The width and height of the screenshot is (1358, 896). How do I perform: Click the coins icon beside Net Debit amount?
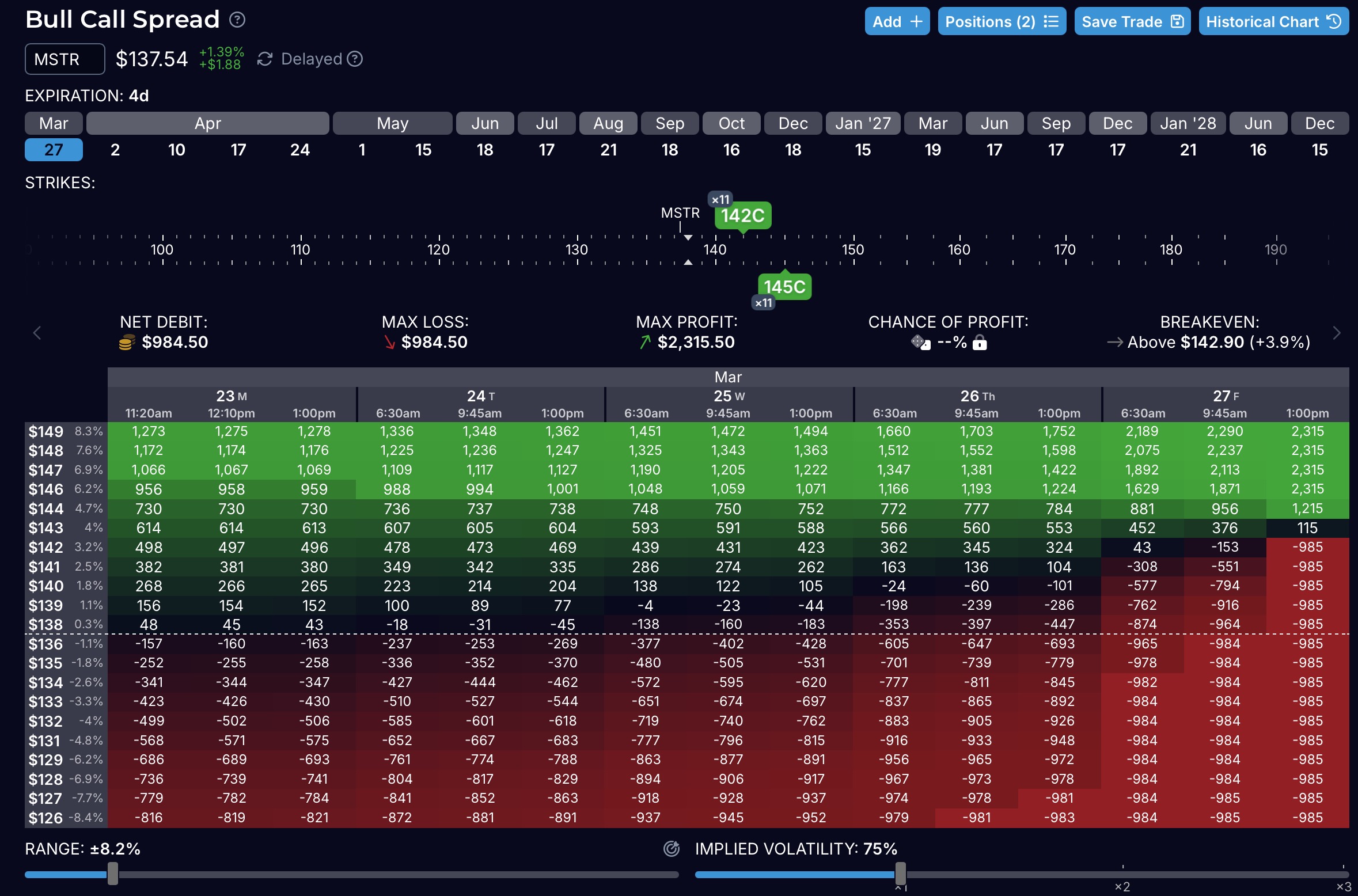(127, 343)
